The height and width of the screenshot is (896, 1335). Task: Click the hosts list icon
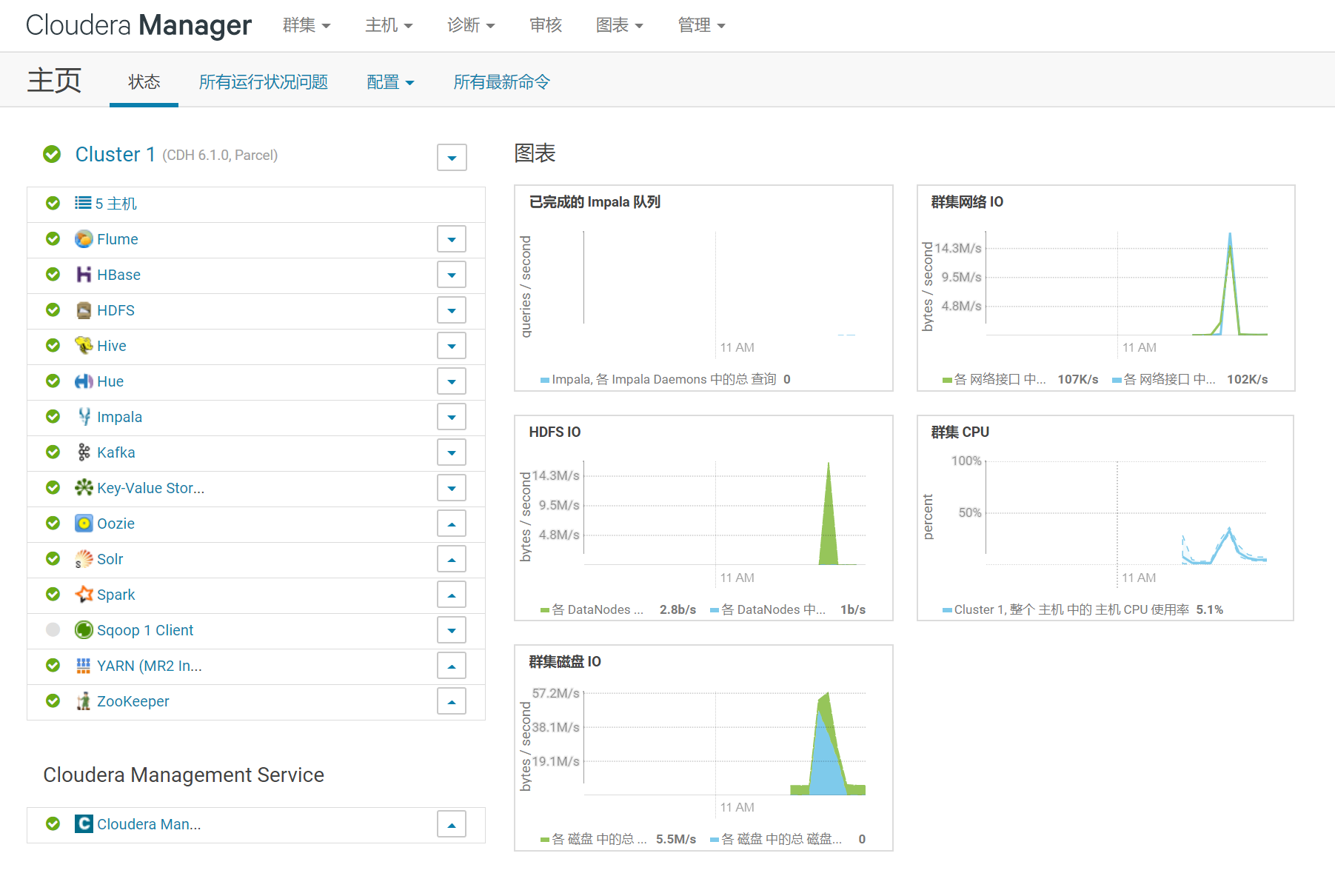83,203
